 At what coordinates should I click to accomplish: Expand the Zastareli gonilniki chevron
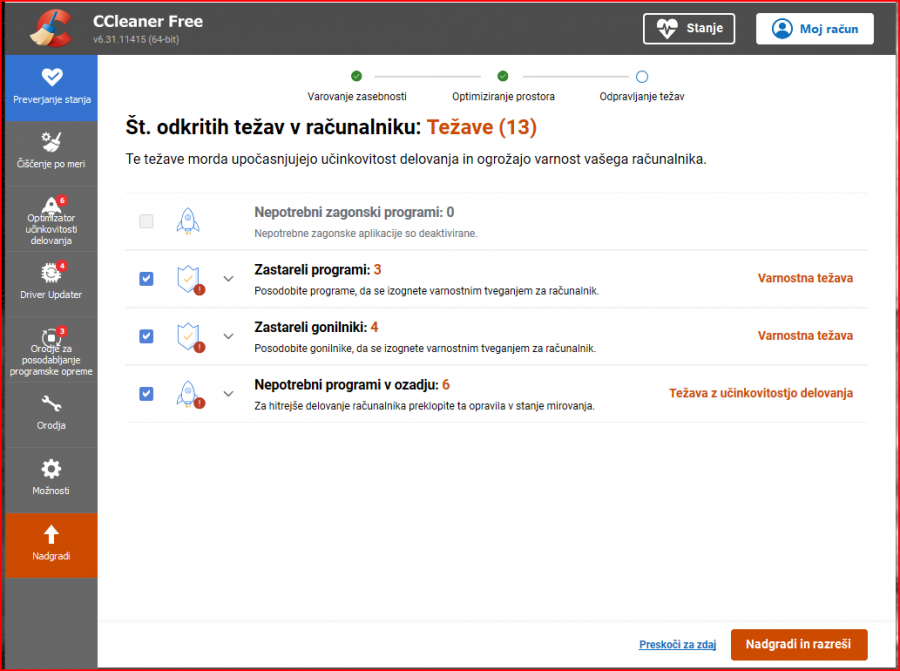click(x=228, y=336)
